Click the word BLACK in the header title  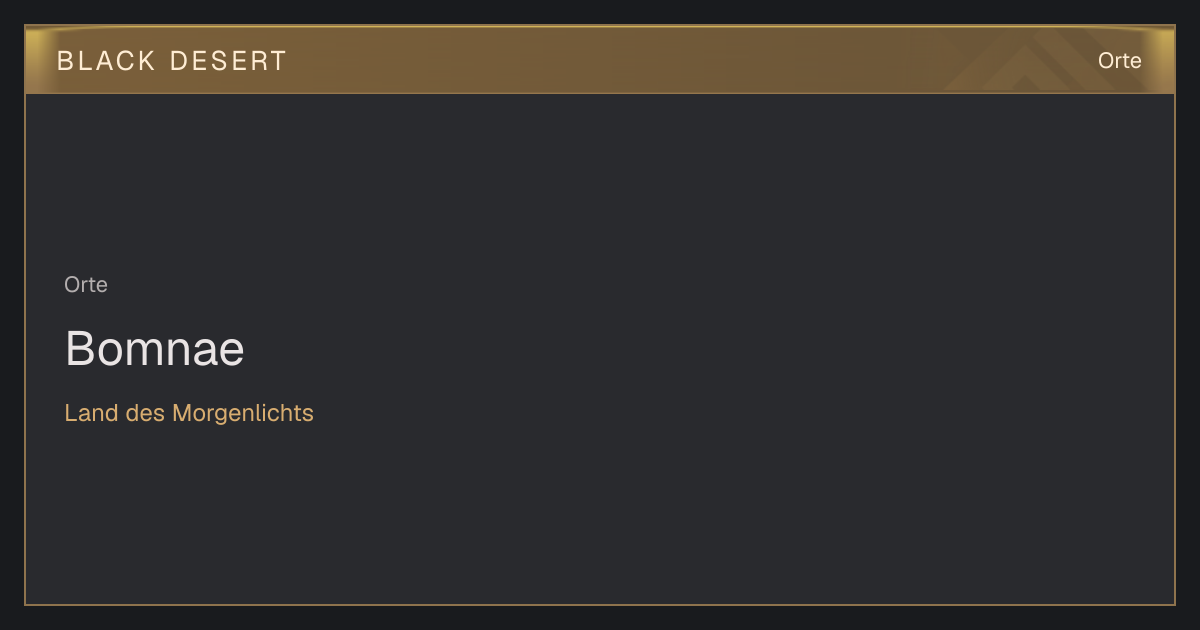pos(107,61)
